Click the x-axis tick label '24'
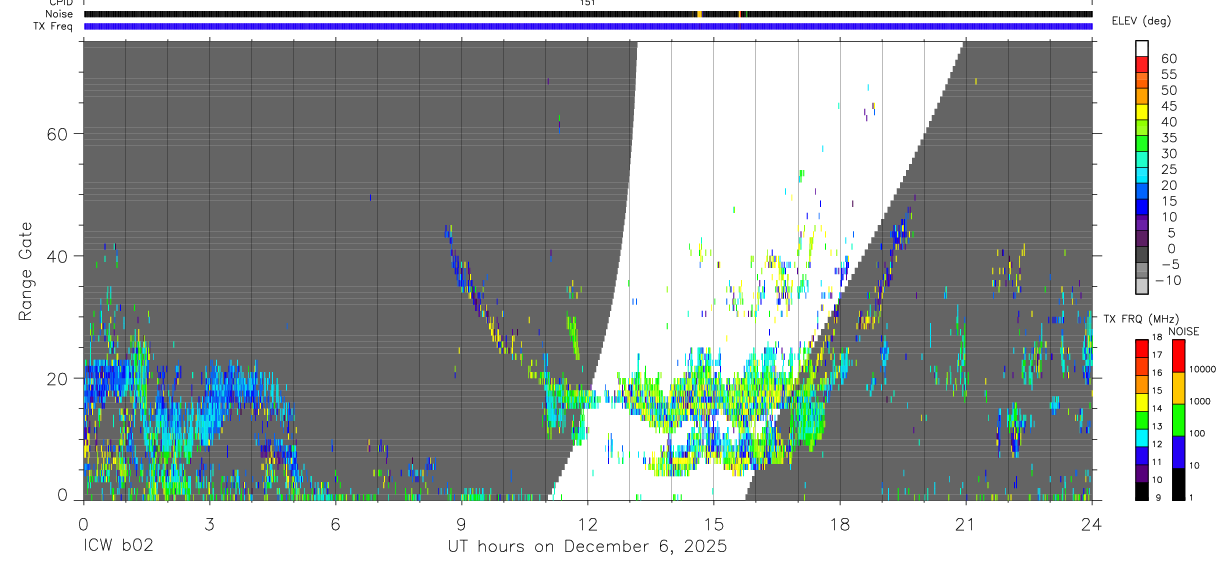The width and height of the screenshot is (1228, 567). pos(1092,523)
